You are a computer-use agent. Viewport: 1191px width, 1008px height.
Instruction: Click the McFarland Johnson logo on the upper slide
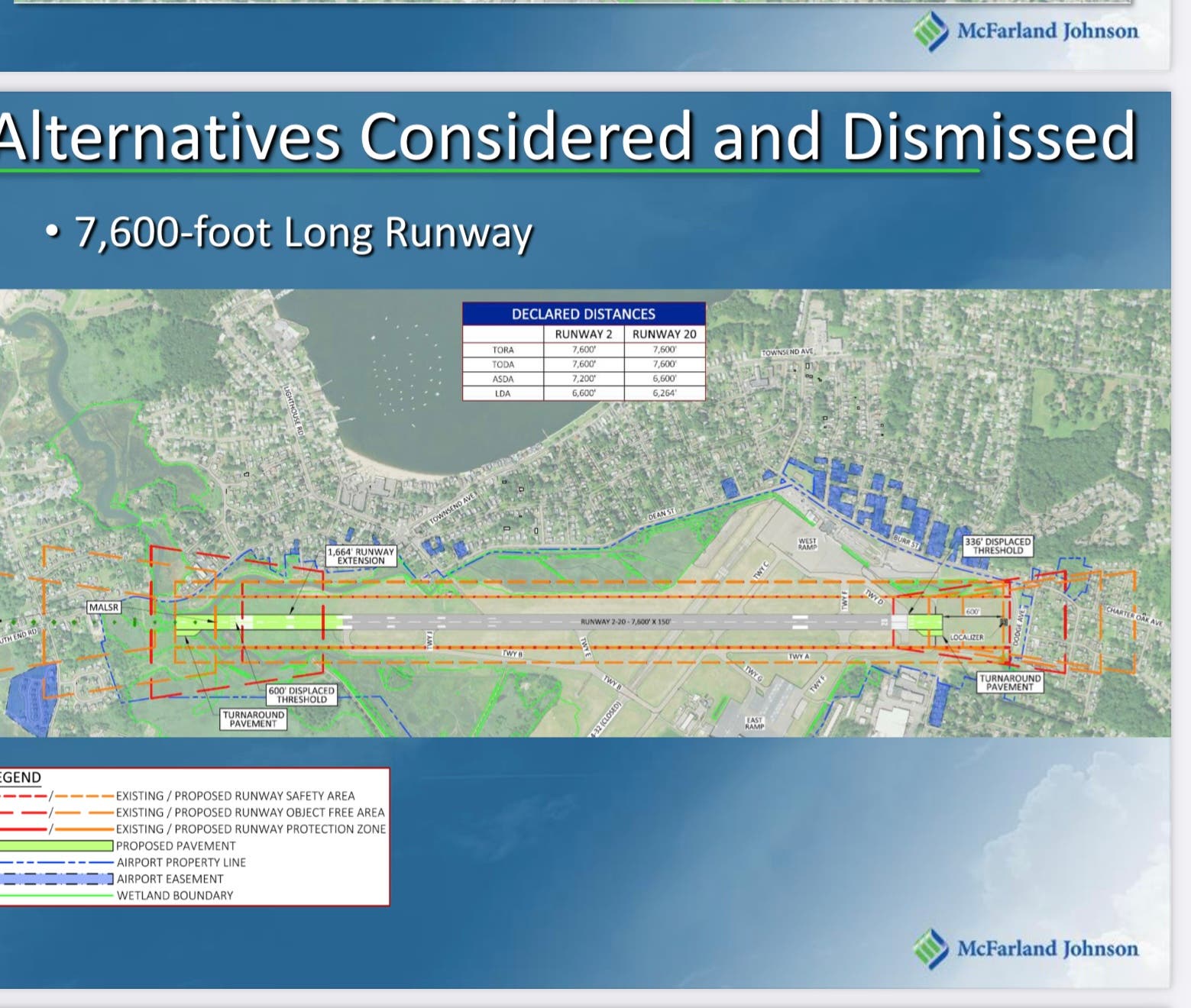pos(1025,31)
